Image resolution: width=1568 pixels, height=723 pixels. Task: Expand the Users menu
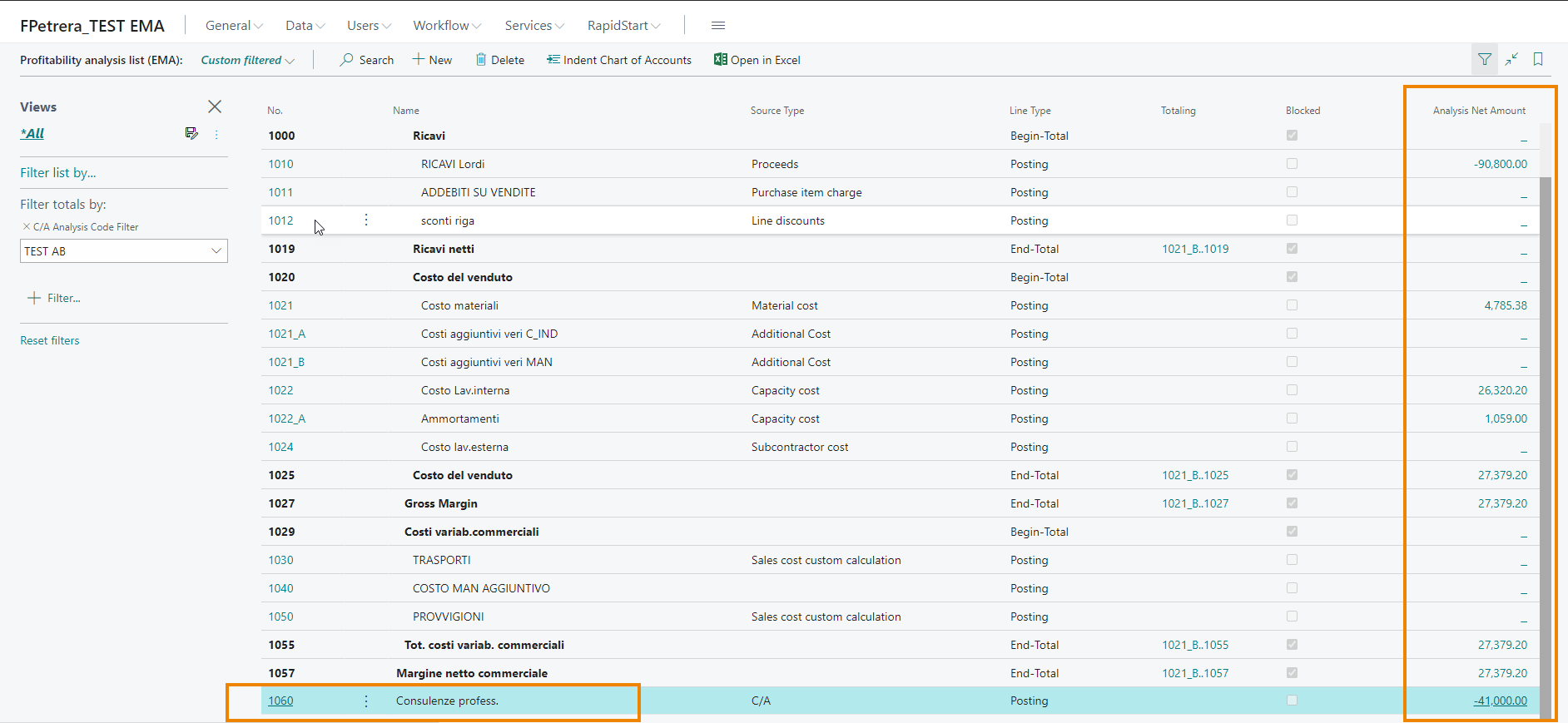pos(369,26)
